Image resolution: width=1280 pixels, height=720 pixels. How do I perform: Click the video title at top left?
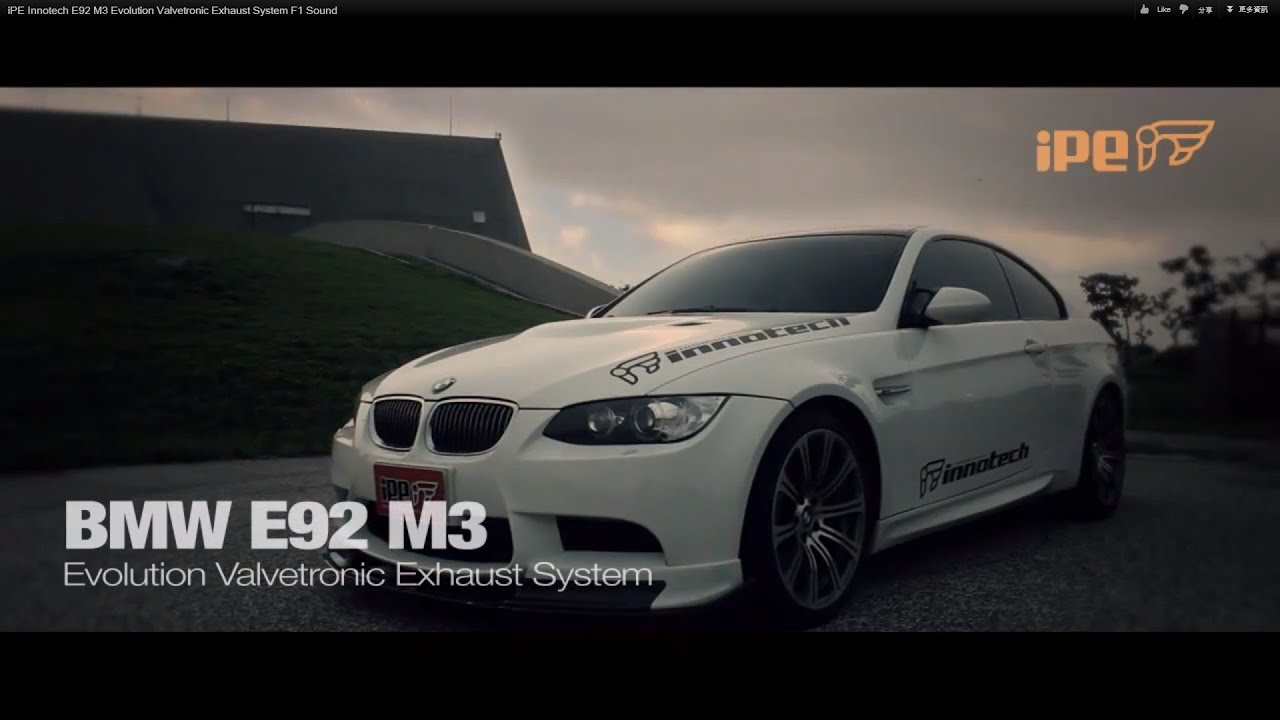coord(172,10)
